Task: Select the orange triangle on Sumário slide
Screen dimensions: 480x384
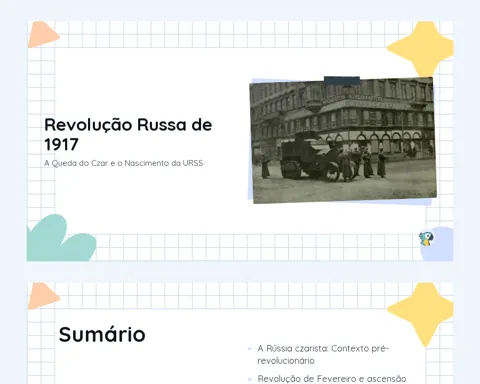Action: 43,296
